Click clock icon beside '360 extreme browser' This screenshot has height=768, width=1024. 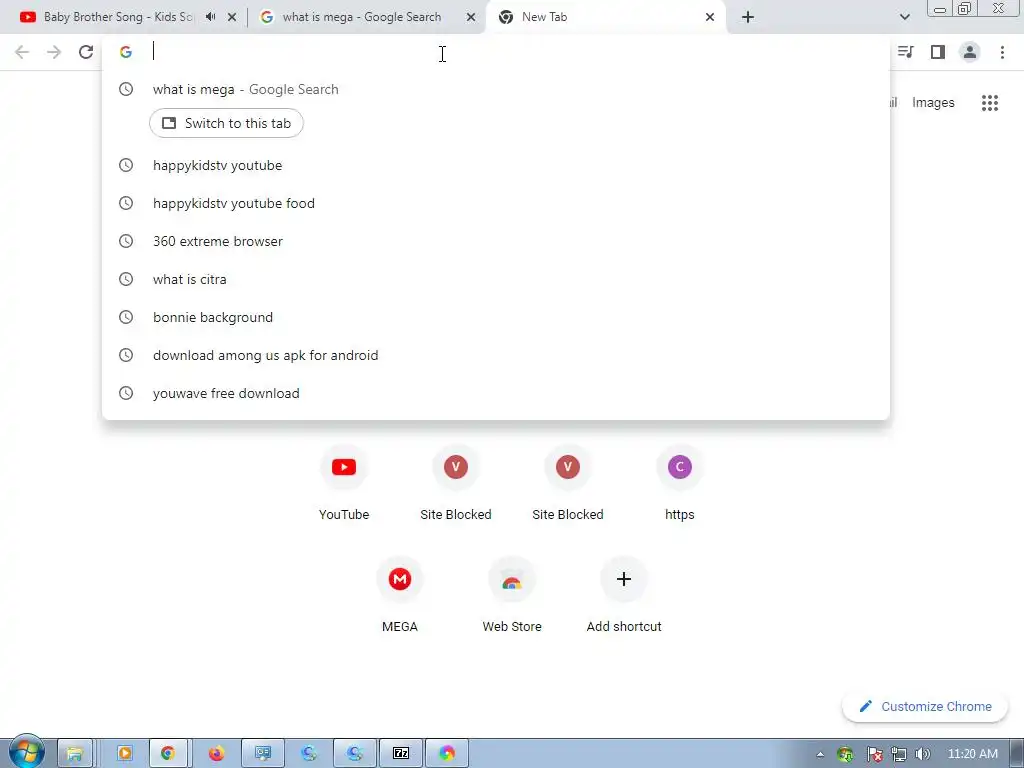point(126,241)
